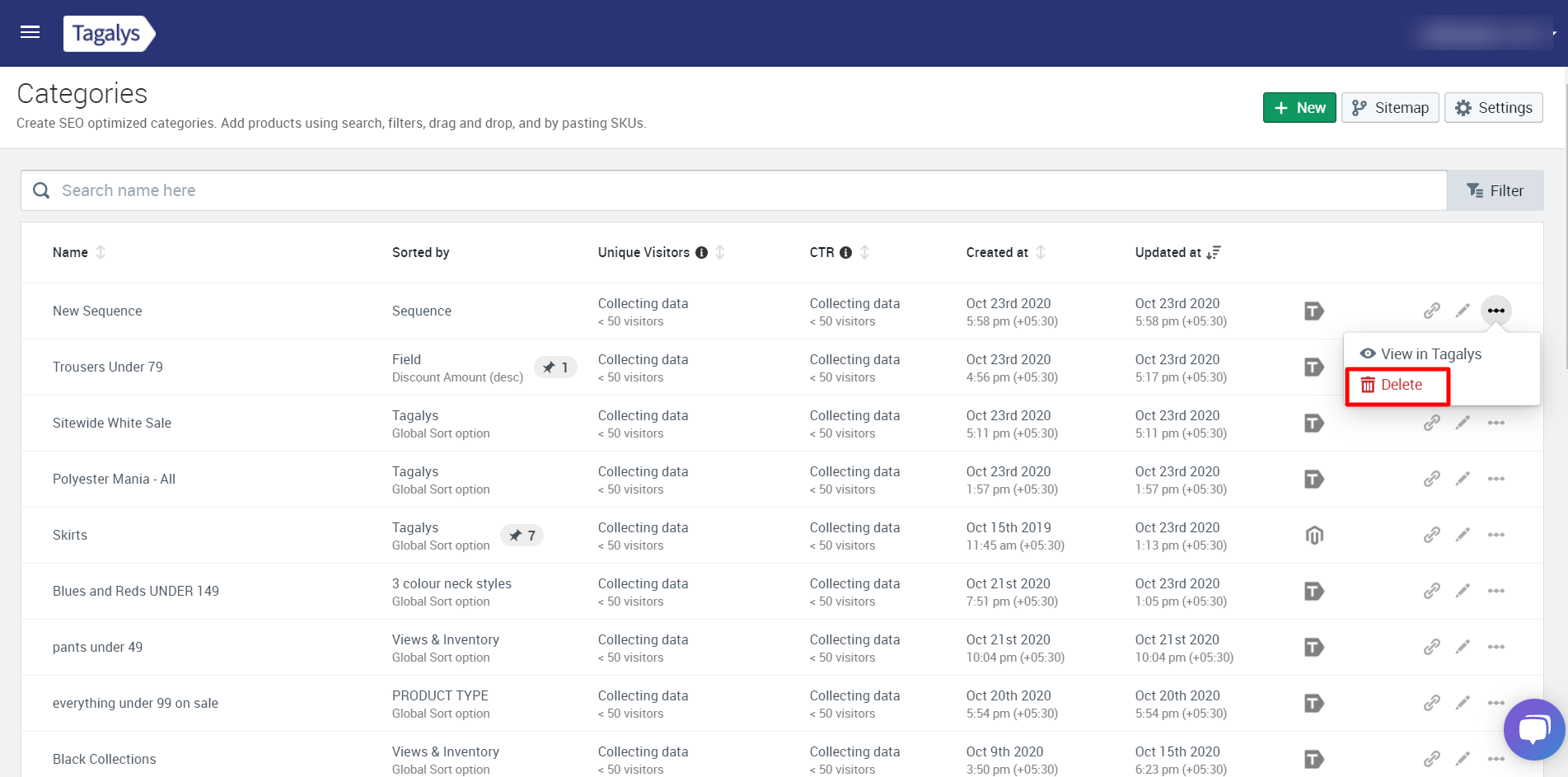Sort table by Created at
1568x777 pixels.
coord(1041,252)
